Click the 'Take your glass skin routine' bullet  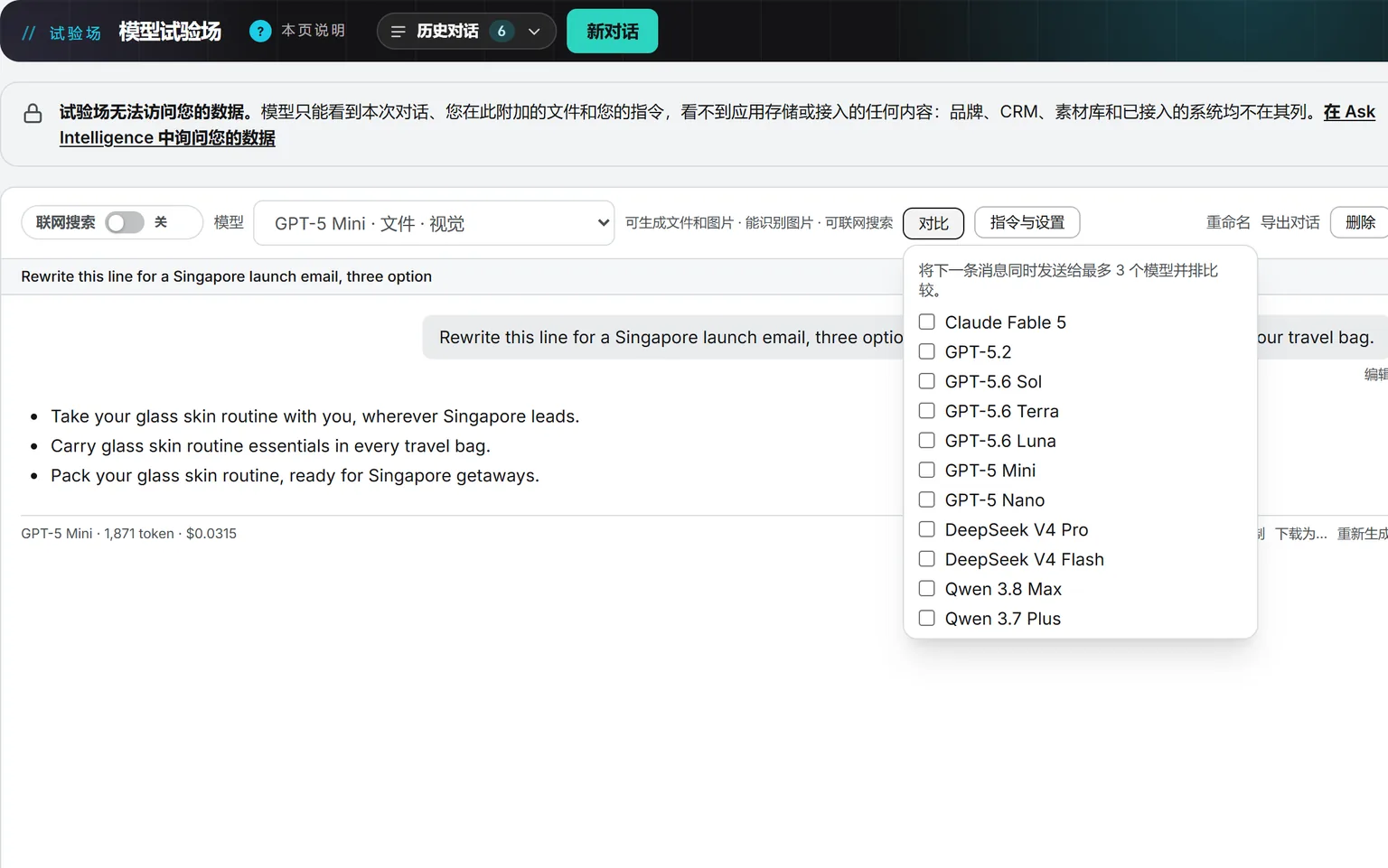click(314, 416)
